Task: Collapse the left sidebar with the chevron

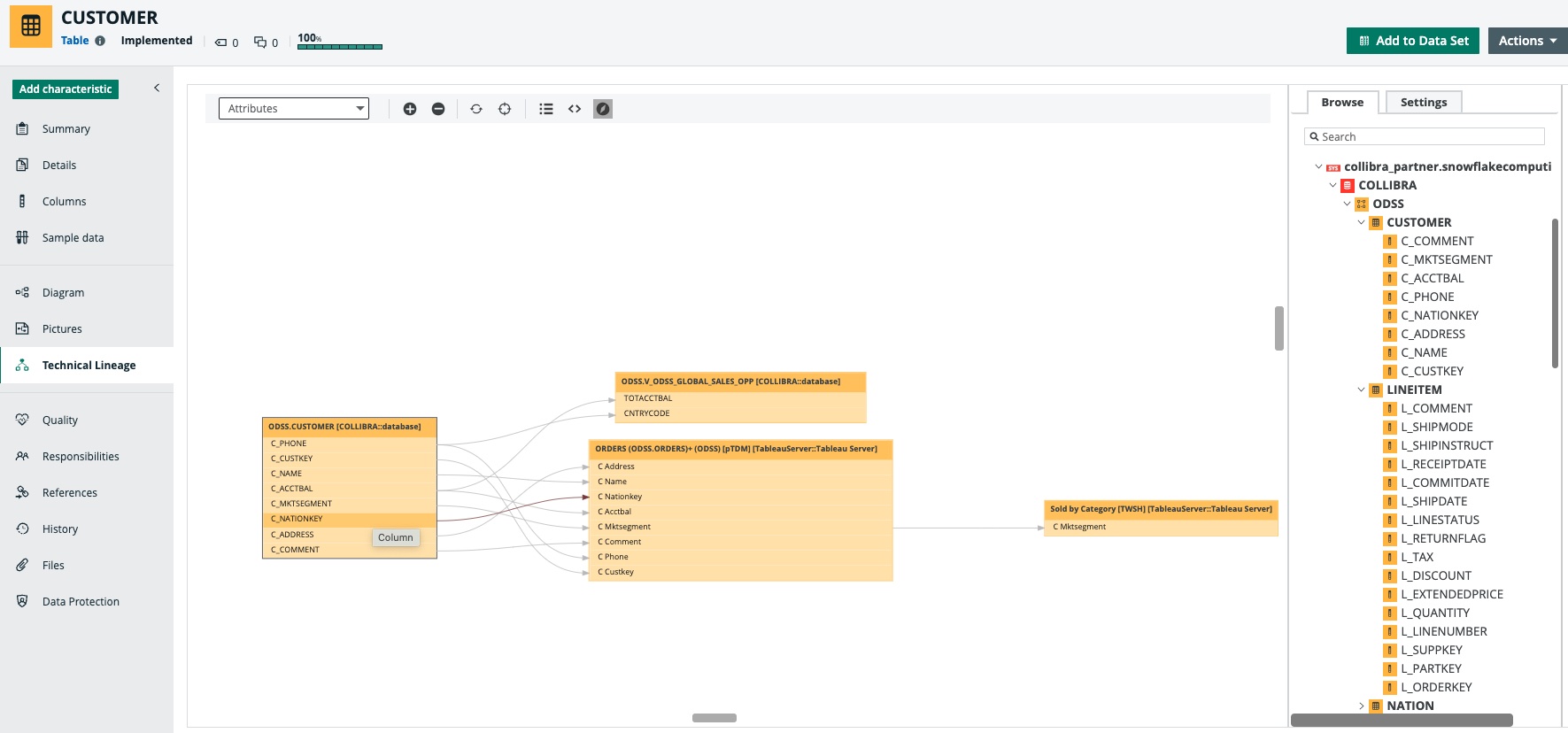Action: (157, 88)
